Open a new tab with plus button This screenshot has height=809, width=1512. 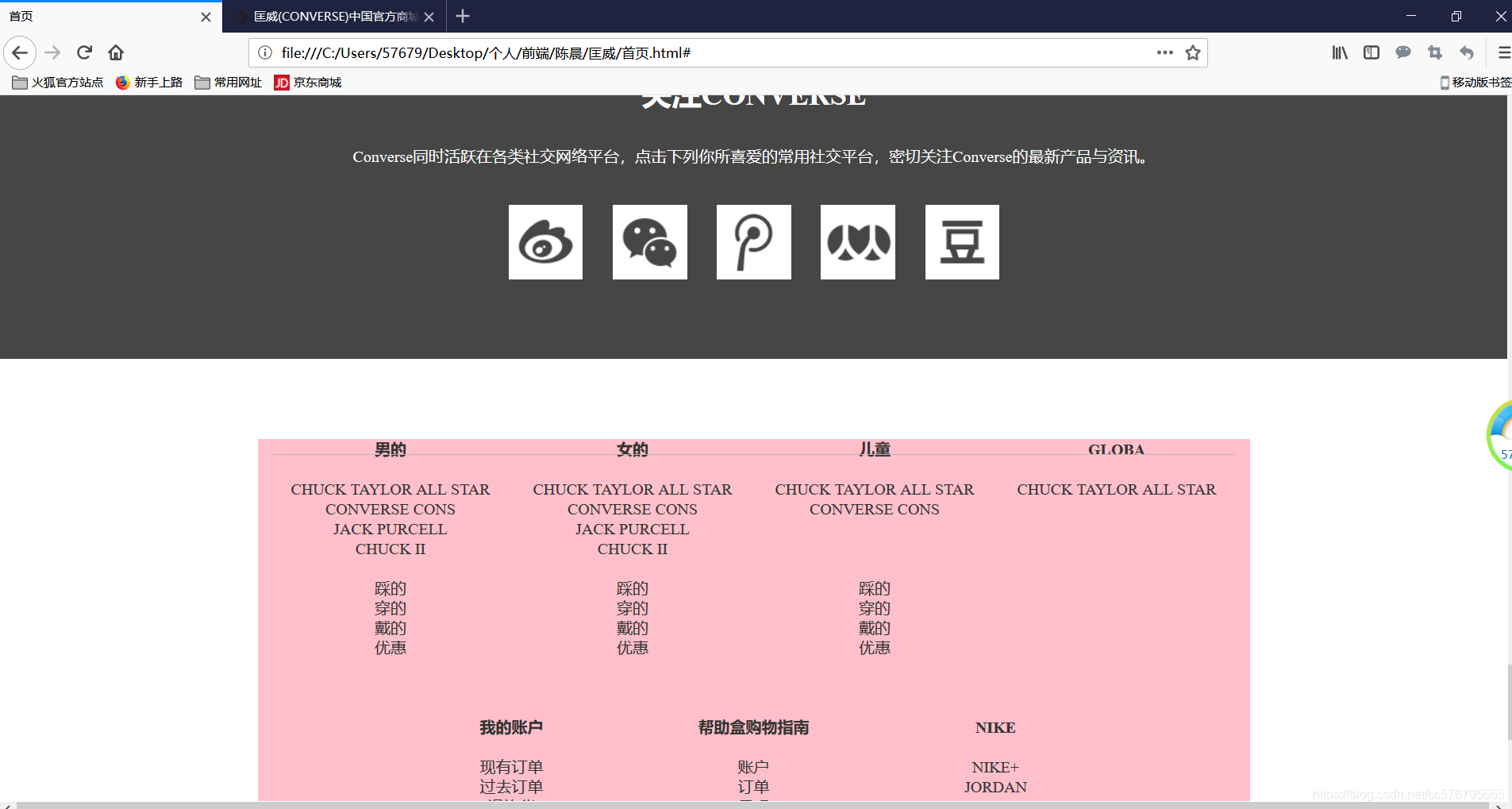coord(463,16)
